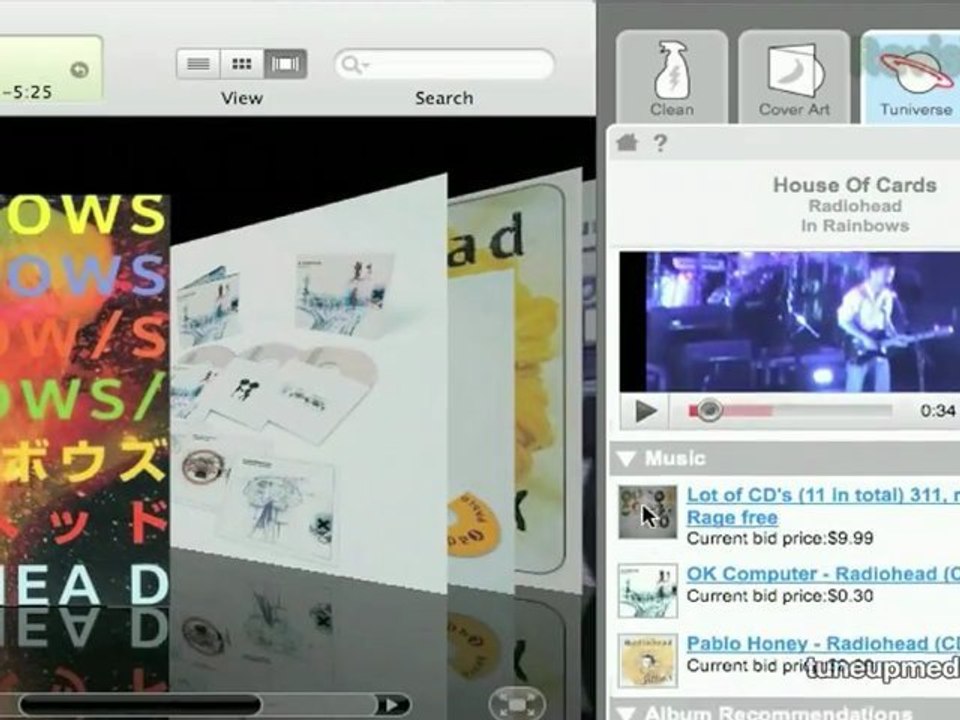Go to TuneUp home screen
The height and width of the screenshot is (720, 960).
point(627,143)
